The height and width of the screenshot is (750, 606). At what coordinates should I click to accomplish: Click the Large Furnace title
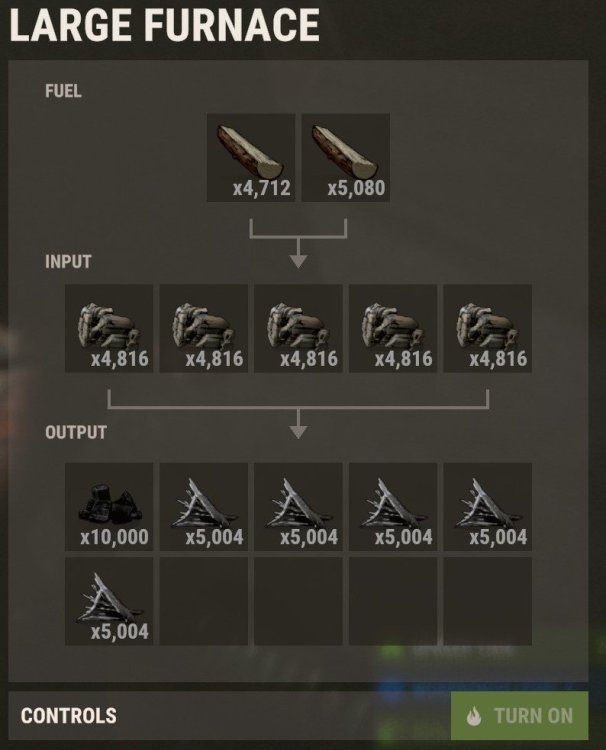tap(164, 25)
